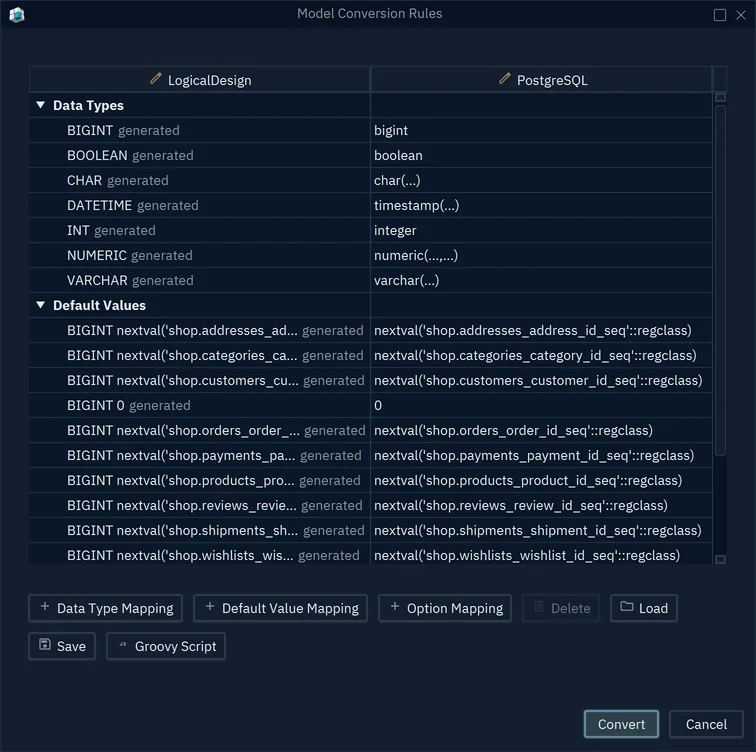Collapse the Default Values section
The height and width of the screenshot is (752, 756).
pyautogui.click(x=40, y=305)
